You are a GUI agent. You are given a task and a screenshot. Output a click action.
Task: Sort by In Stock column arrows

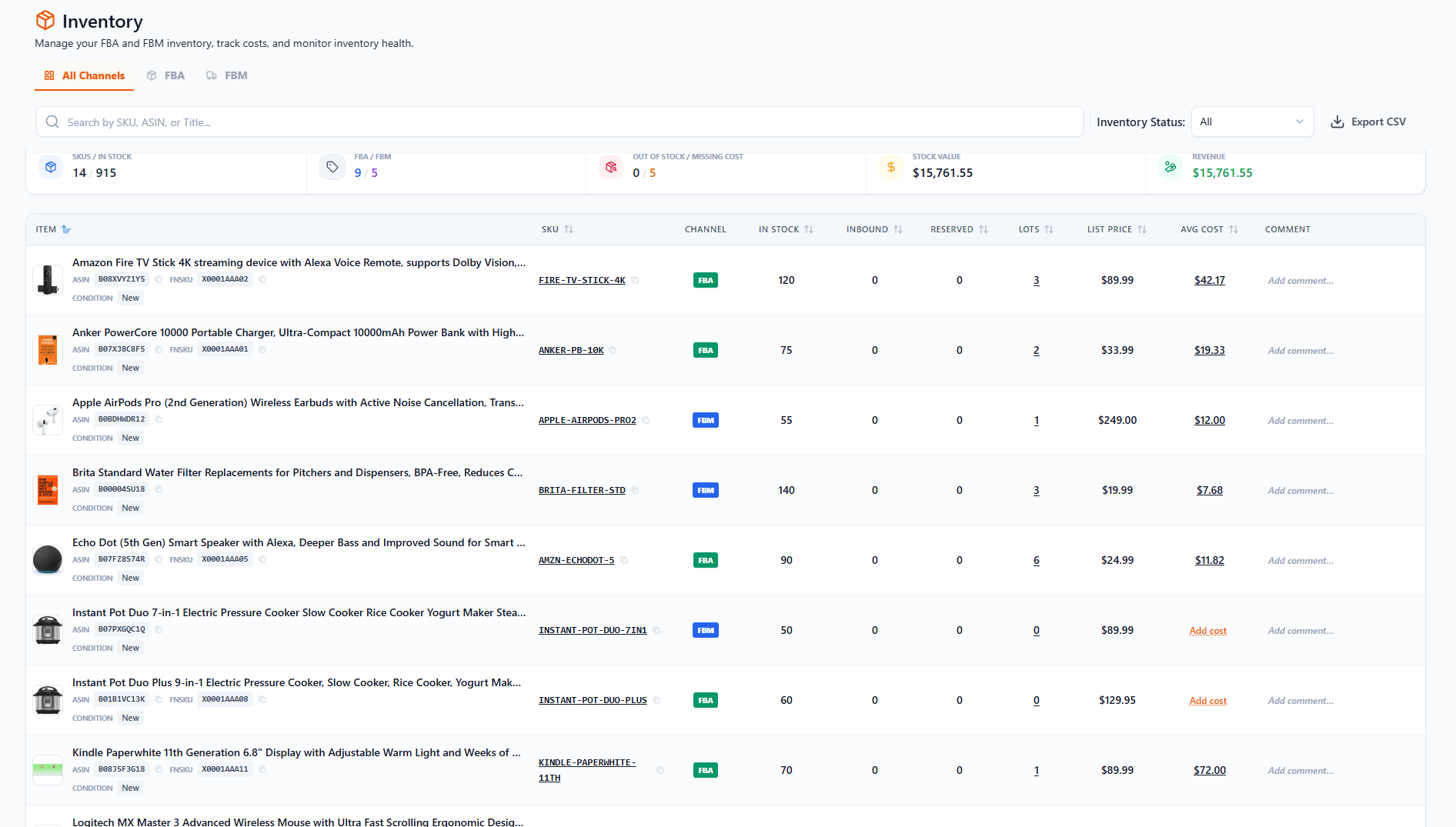tap(809, 229)
